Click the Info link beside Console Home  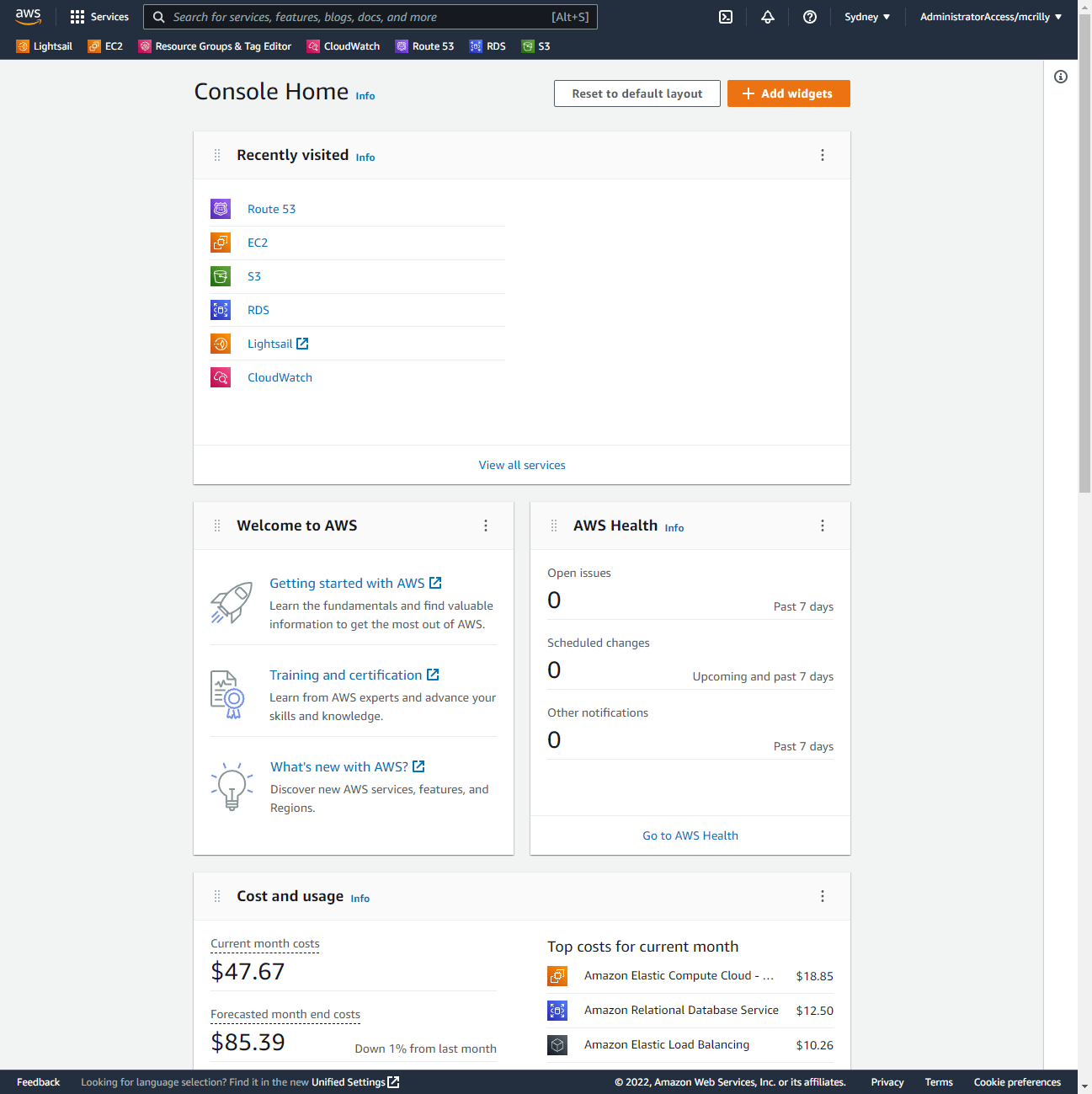point(365,96)
